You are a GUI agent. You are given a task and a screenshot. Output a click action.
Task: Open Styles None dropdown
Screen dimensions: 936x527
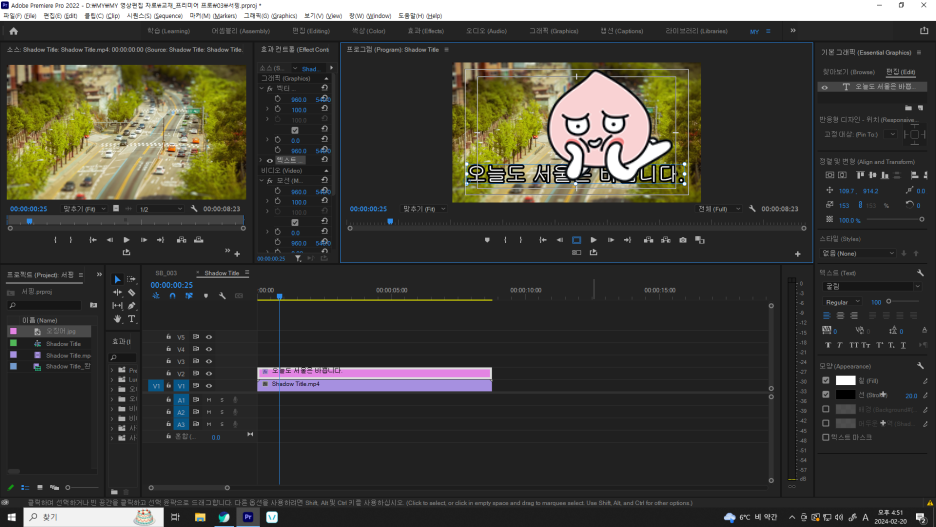click(858, 254)
